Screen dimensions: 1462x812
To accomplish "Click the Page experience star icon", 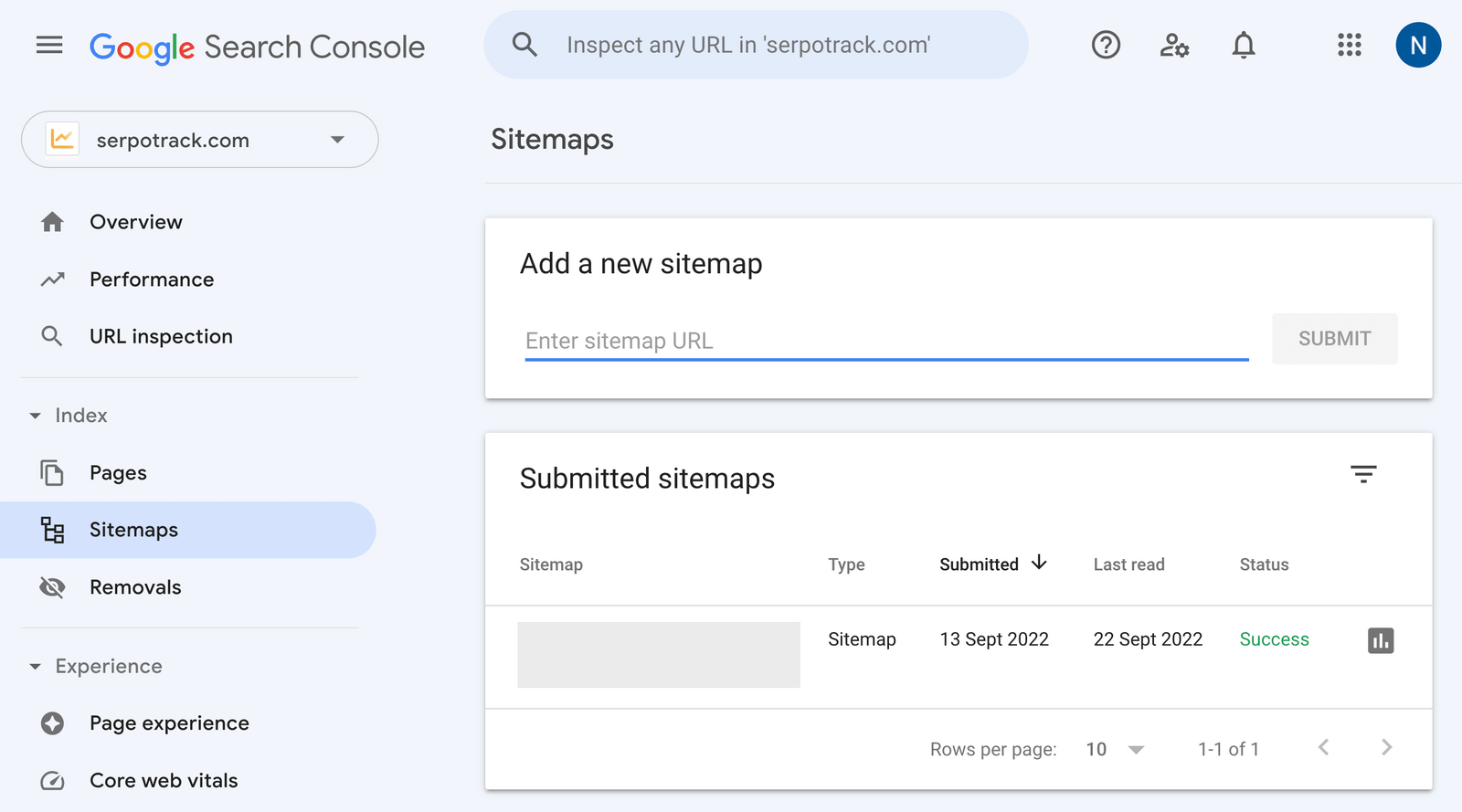I will pos(52,723).
